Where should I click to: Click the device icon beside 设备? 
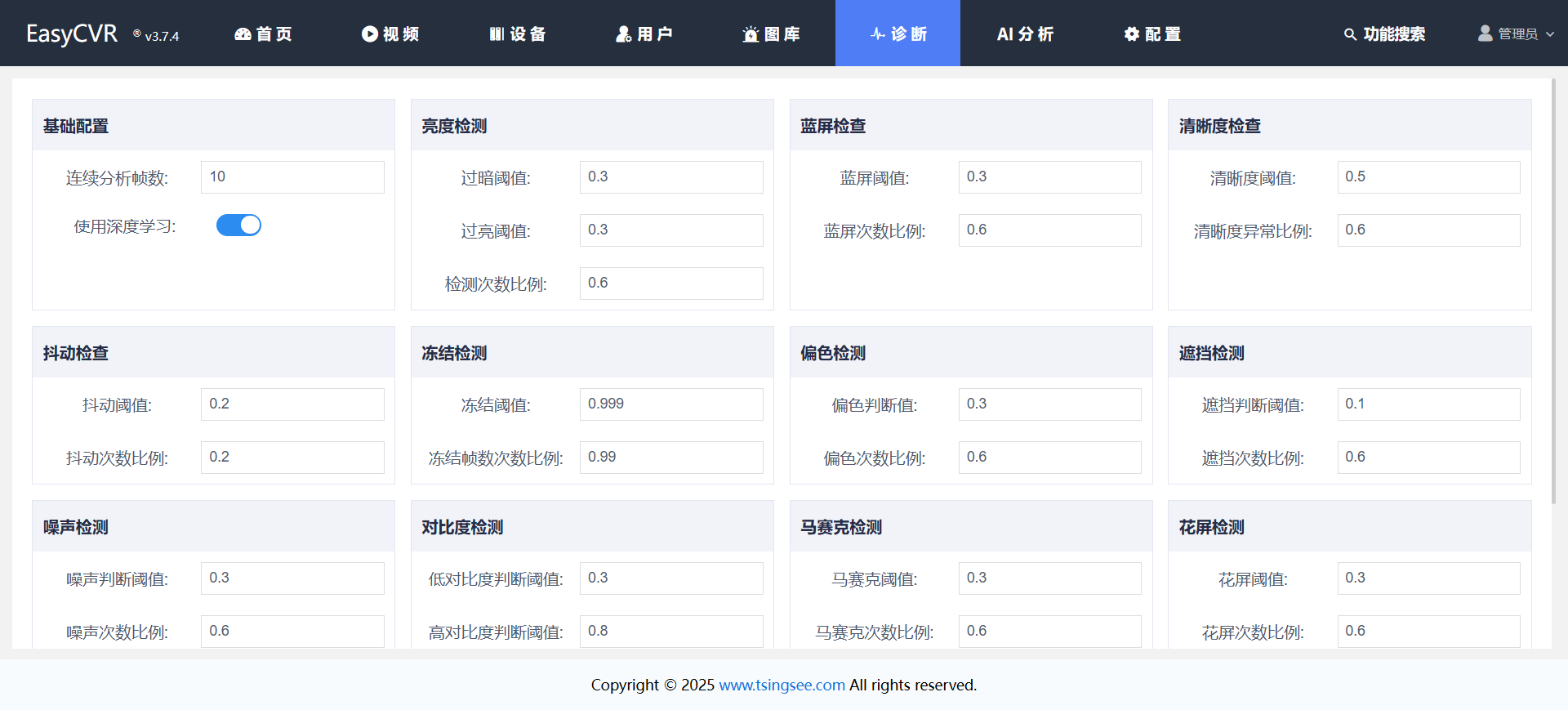pyautogui.click(x=497, y=34)
